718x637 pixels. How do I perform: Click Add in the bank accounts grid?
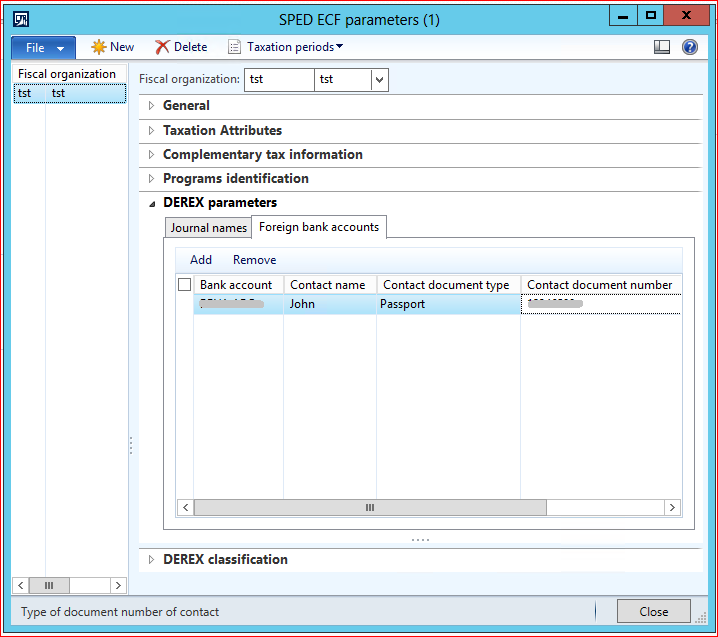point(201,260)
